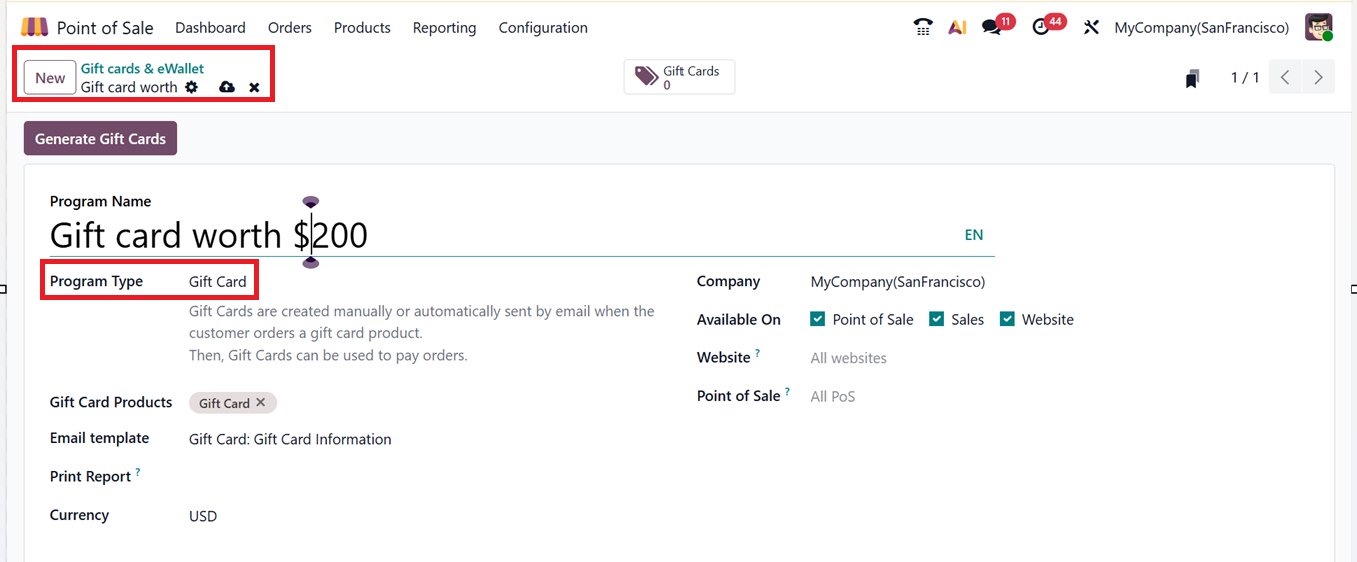Open the chat messages icon
The height and width of the screenshot is (562, 1357).
pyautogui.click(x=992, y=28)
